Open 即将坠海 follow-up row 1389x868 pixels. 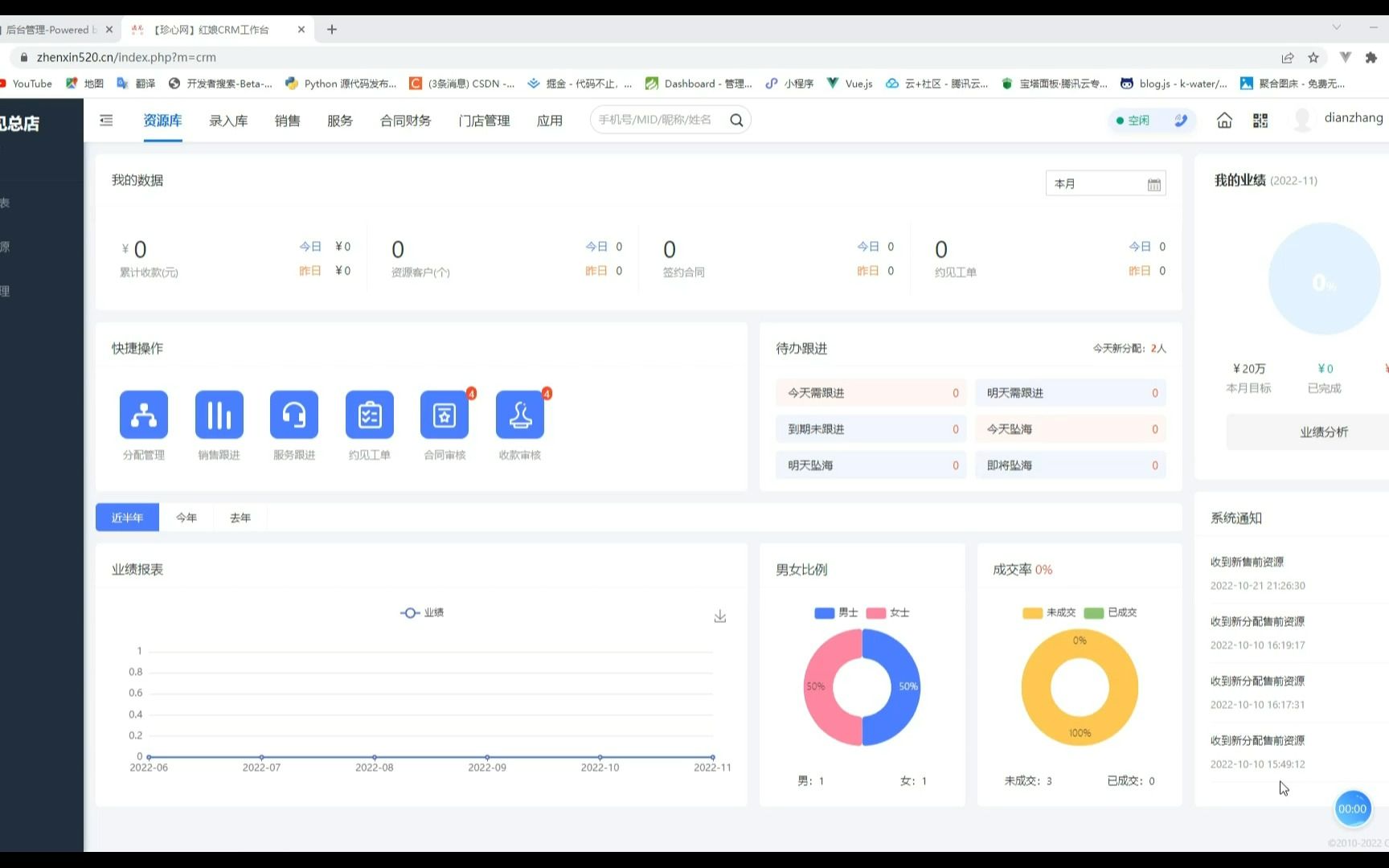click(x=1071, y=465)
